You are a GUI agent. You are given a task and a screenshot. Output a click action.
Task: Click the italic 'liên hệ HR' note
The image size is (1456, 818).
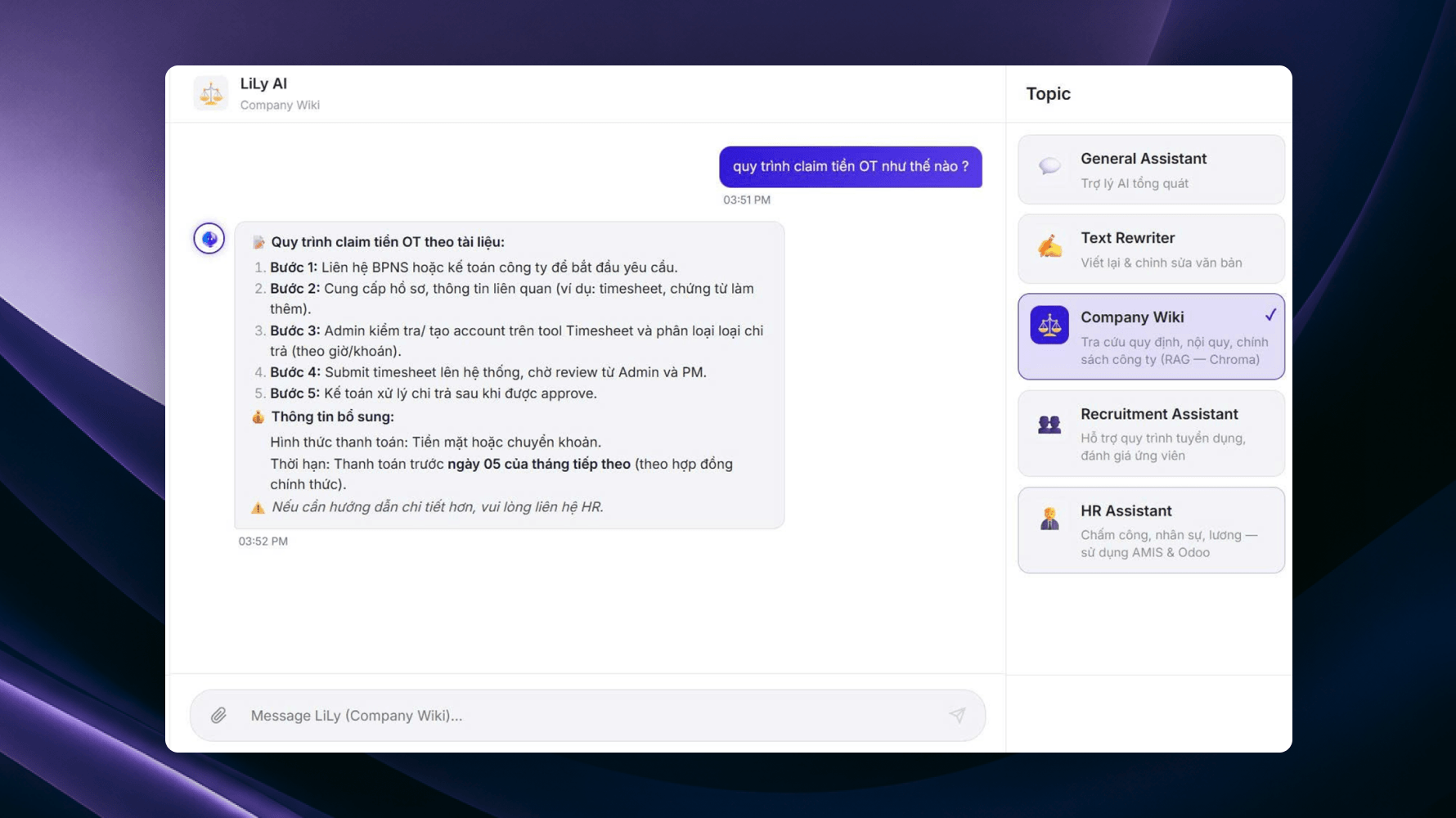click(x=438, y=507)
